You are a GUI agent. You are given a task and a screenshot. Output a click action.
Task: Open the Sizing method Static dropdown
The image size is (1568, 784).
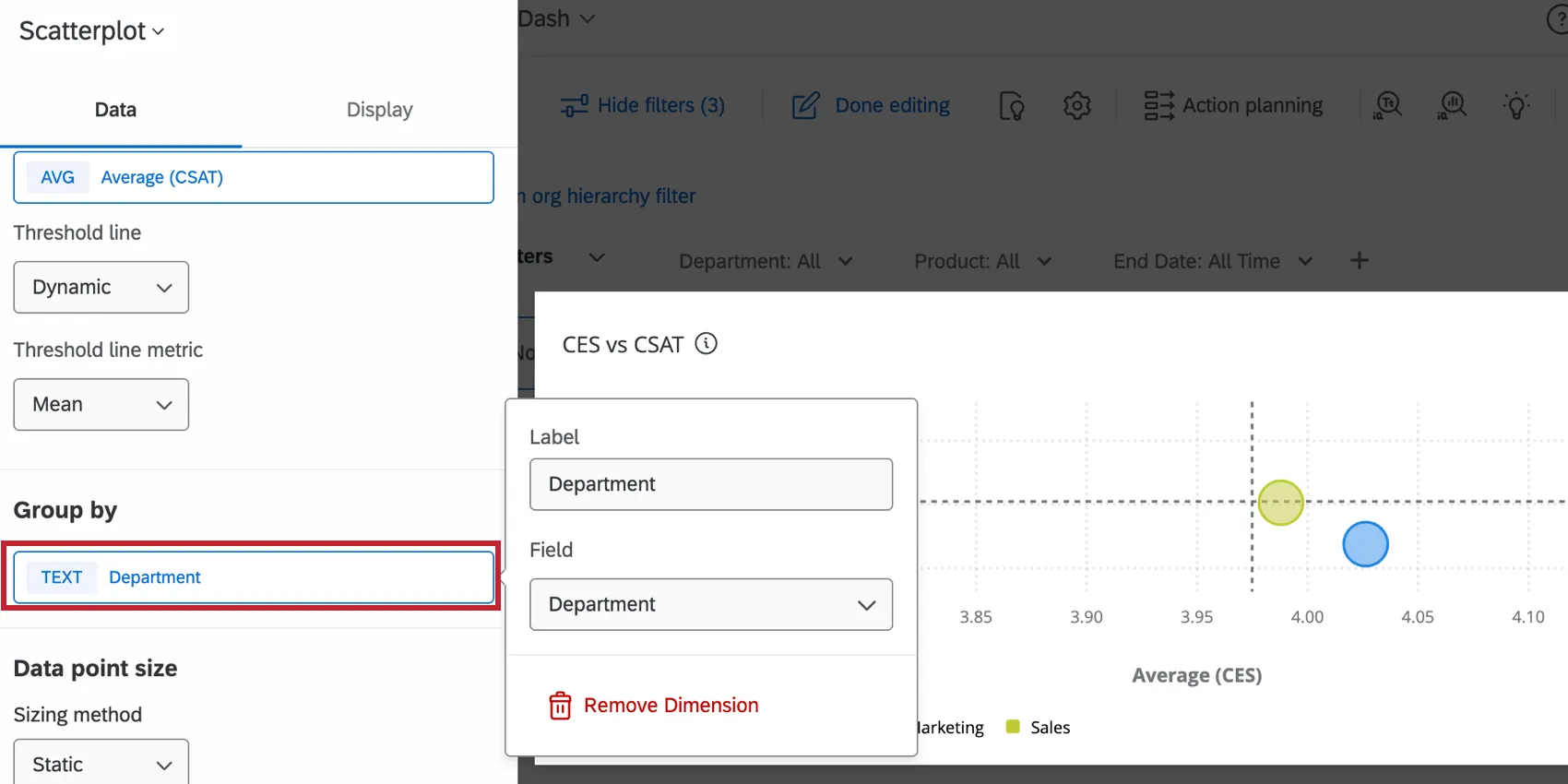tap(101, 764)
